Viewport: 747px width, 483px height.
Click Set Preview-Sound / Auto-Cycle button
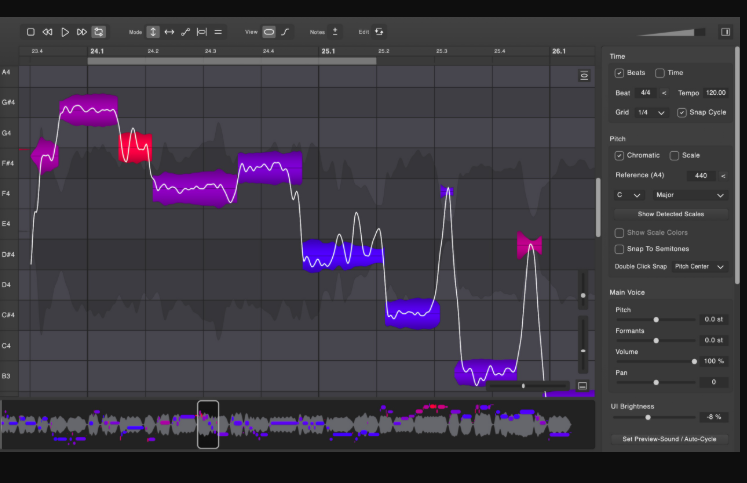668,439
